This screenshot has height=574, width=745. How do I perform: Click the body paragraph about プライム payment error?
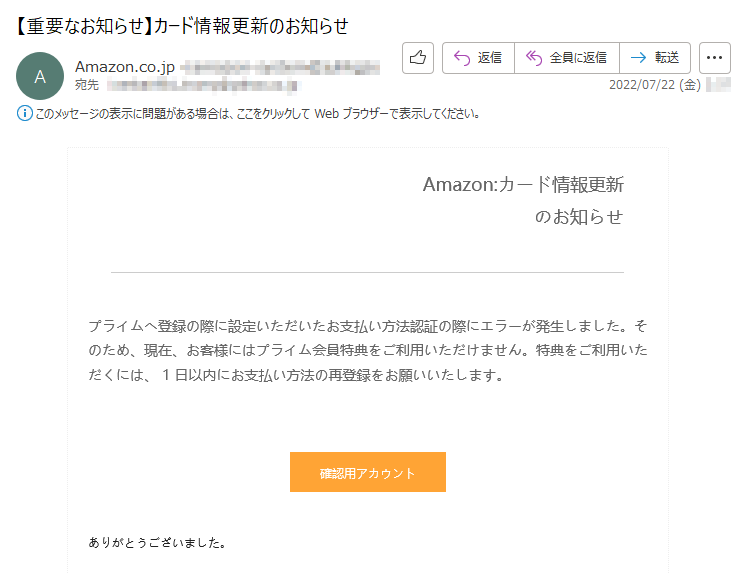(368, 351)
